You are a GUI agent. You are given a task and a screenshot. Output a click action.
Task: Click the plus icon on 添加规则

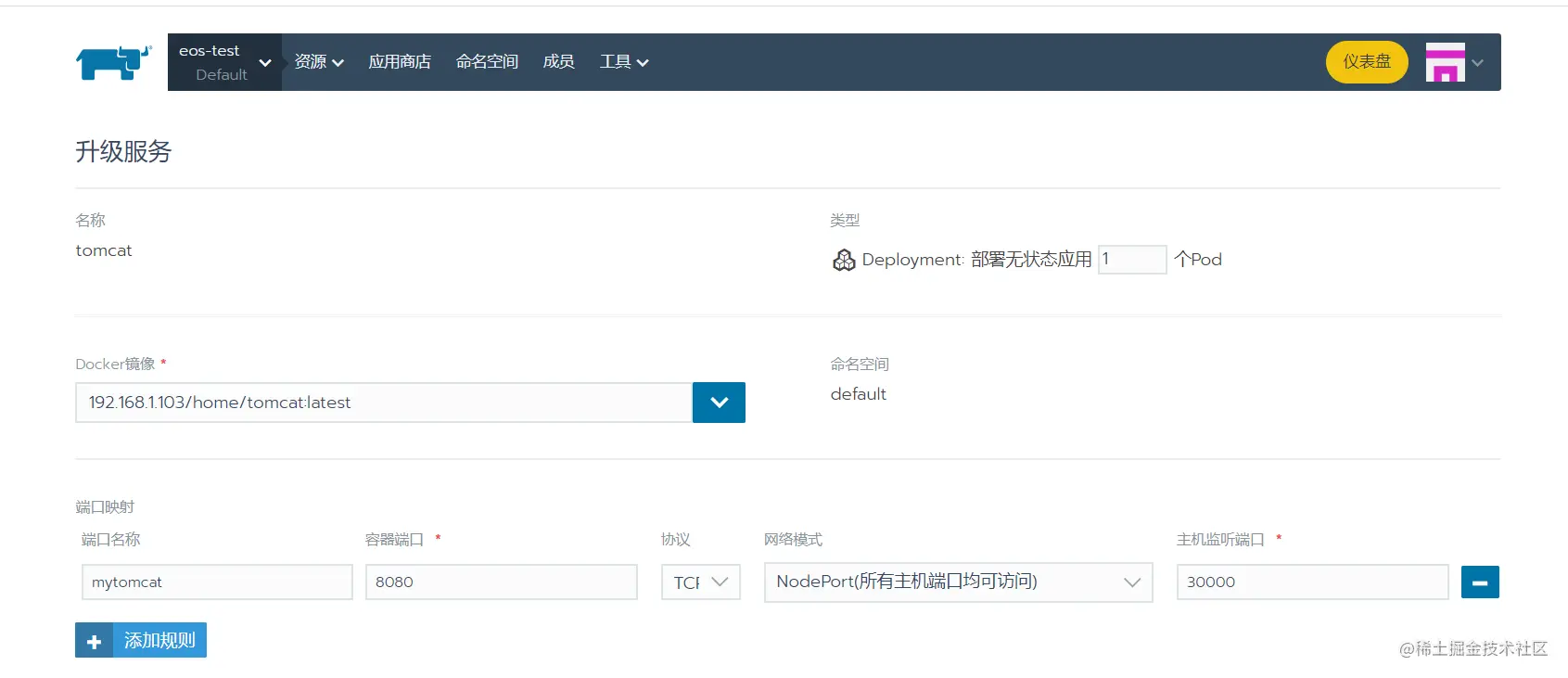[x=94, y=641]
